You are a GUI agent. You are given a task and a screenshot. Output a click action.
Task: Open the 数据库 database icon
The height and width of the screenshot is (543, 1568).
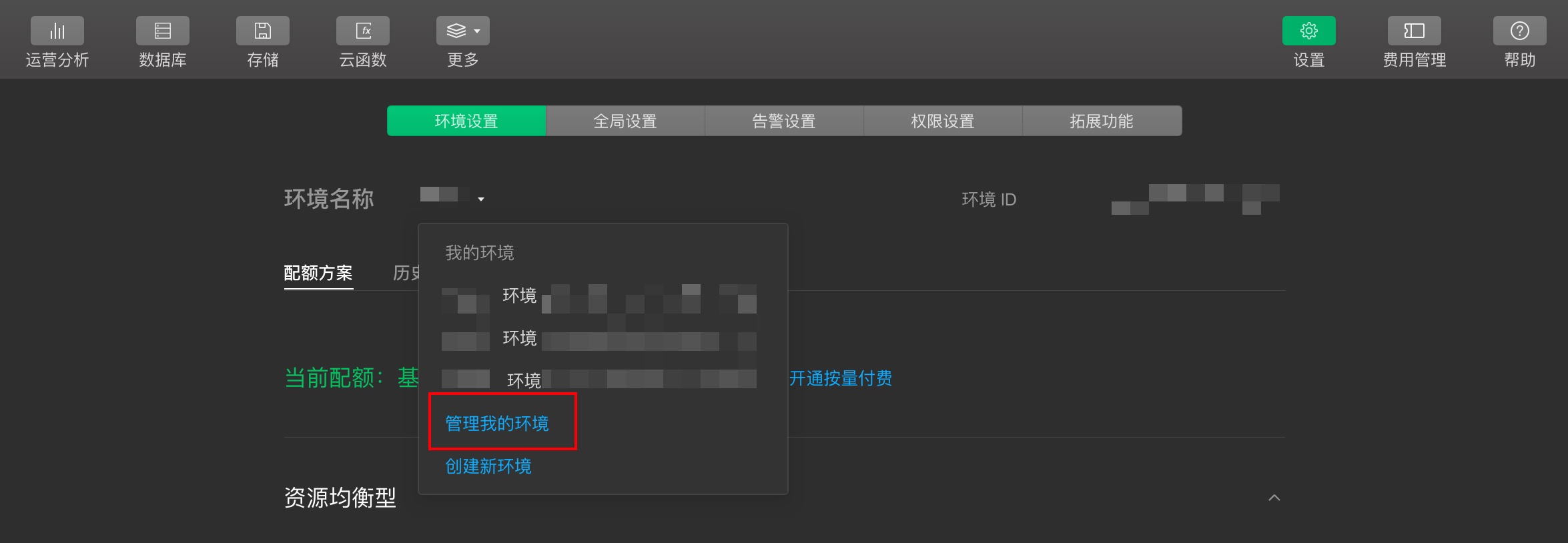pos(163,31)
